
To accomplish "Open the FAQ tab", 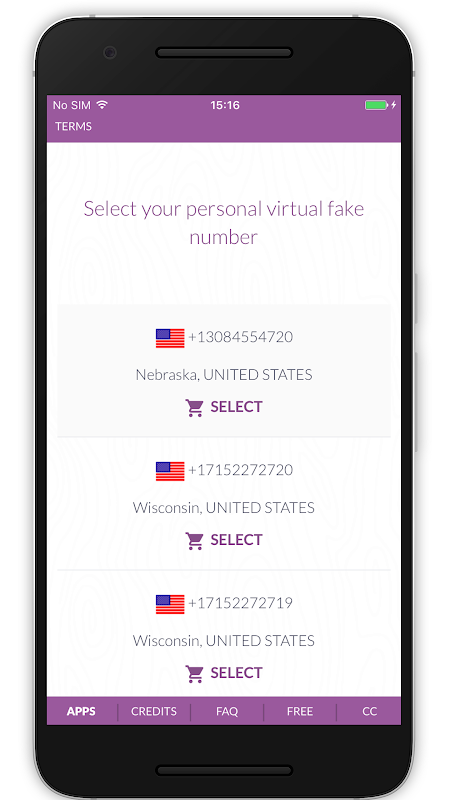I will tap(227, 711).
